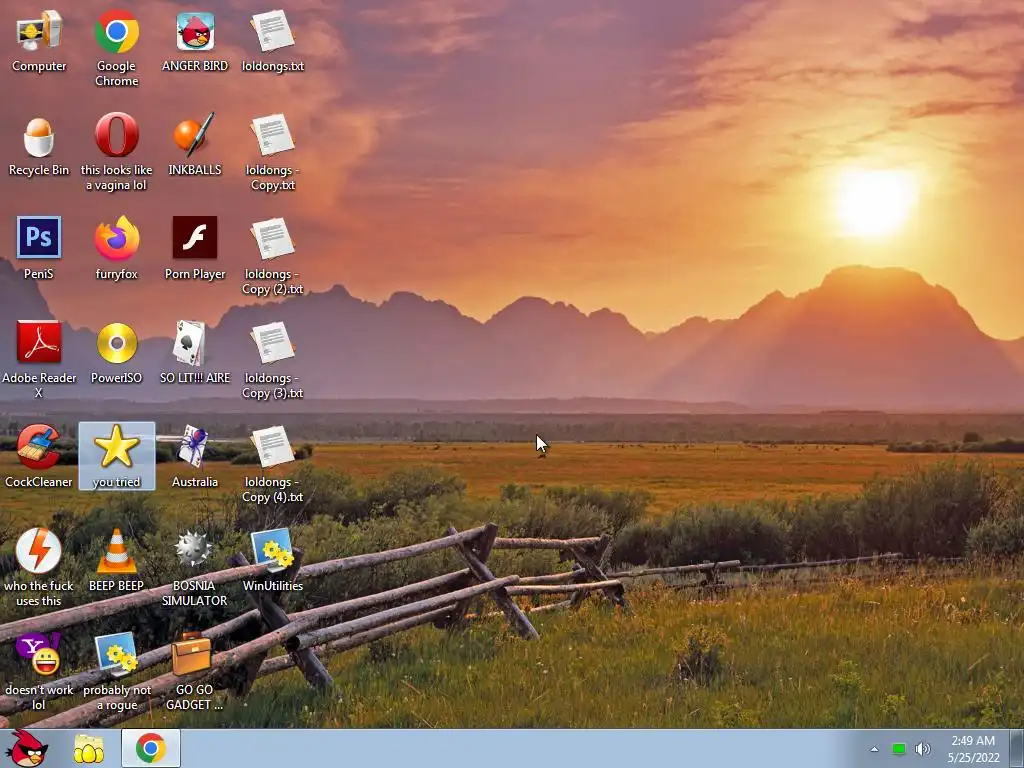Select the furryfox Firefox icon
The width and height of the screenshot is (1024, 768).
[x=116, y=249]
